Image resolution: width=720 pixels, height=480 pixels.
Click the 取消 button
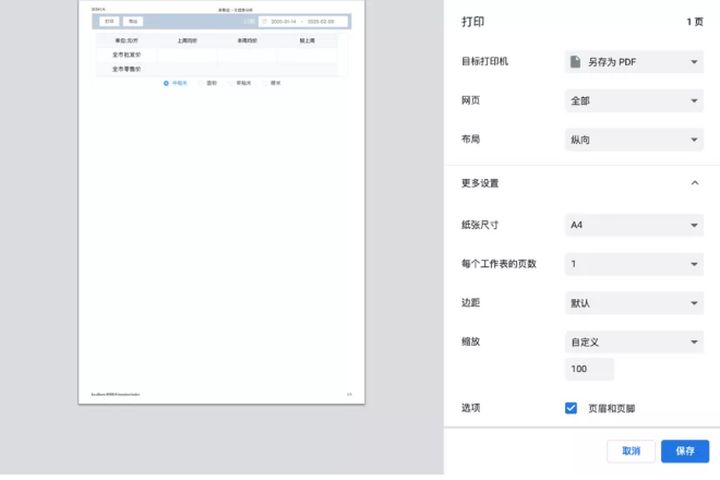(x=631, y=451)
